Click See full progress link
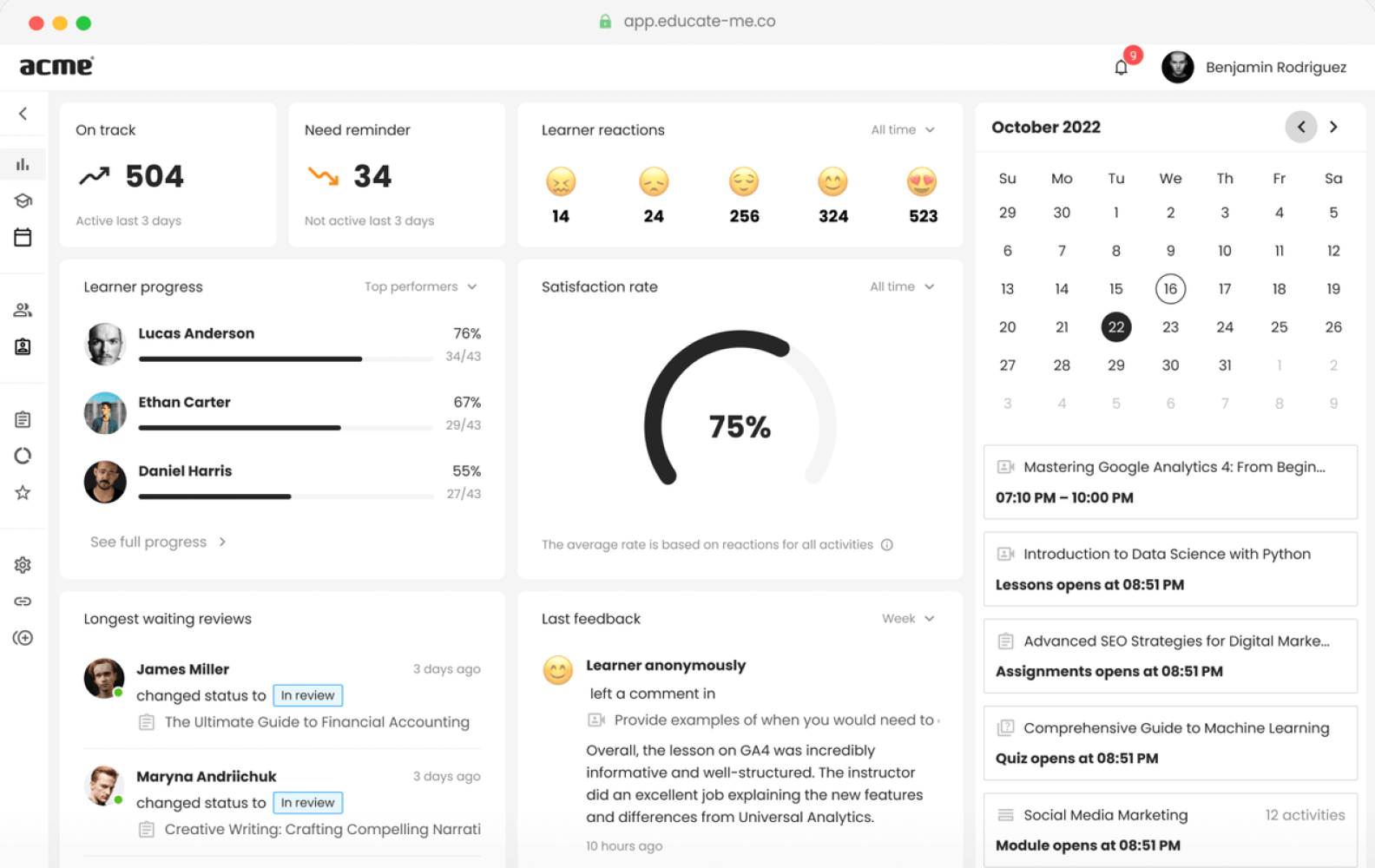The width and height of the screenshot is (1375, 868). click(157, 542)
